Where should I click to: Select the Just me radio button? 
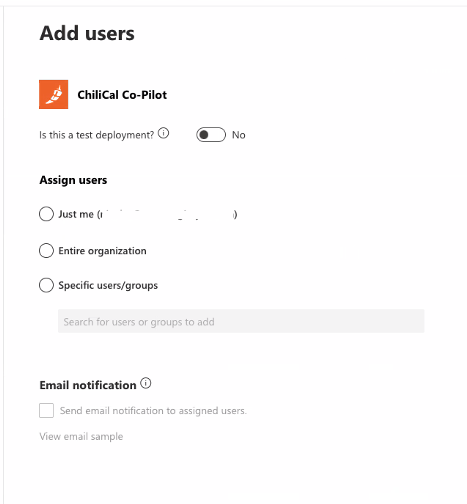pos(46,214)
